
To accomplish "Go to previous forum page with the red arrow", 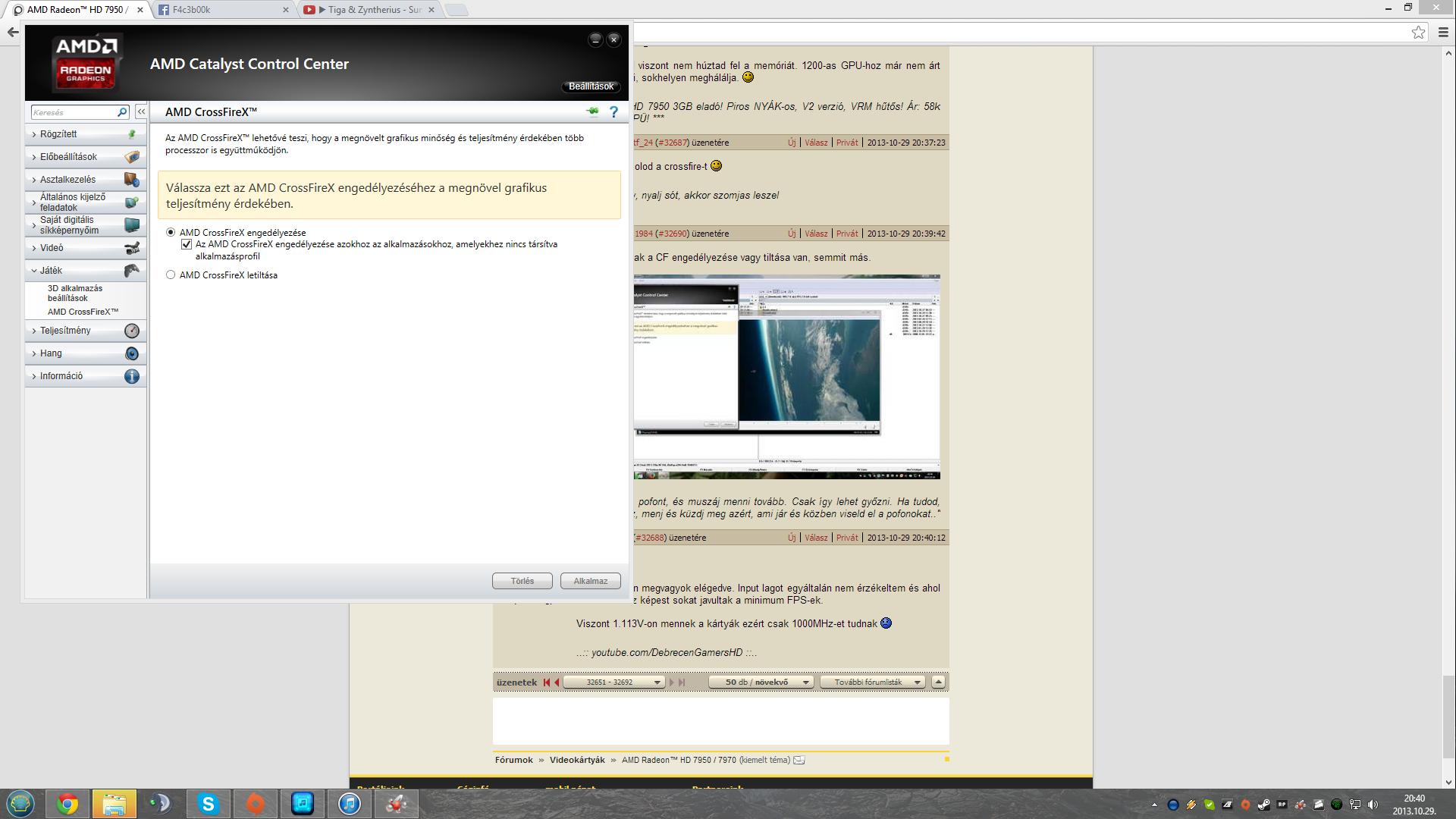I will coord(557,682).
